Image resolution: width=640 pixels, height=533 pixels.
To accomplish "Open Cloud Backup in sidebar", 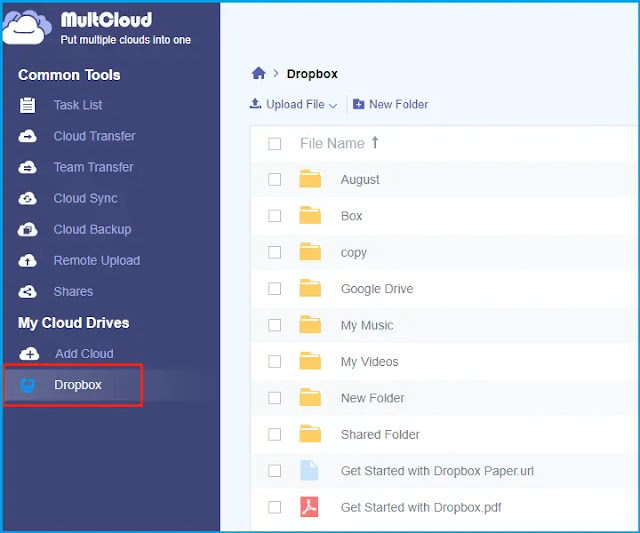I will 92,229.
